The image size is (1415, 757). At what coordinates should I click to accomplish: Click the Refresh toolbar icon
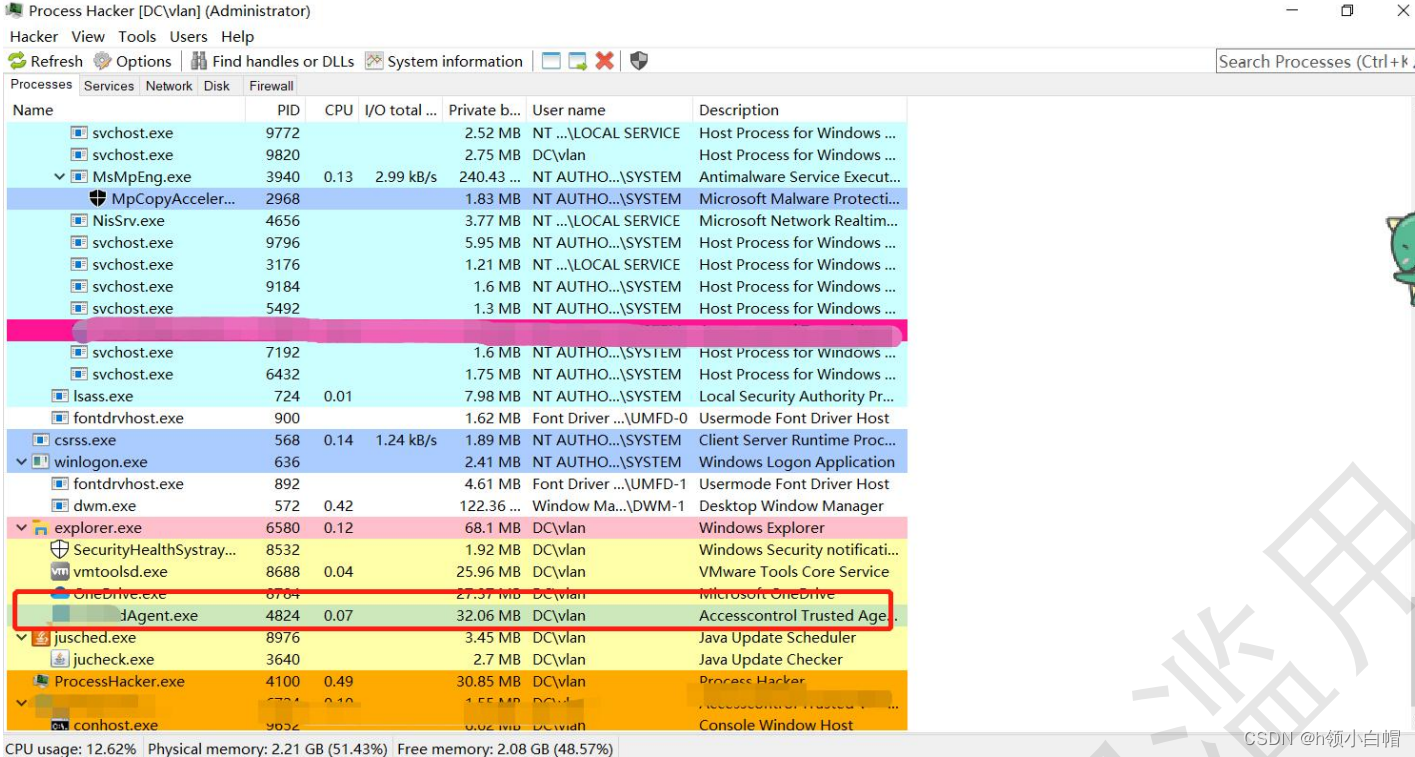point(17,61)
